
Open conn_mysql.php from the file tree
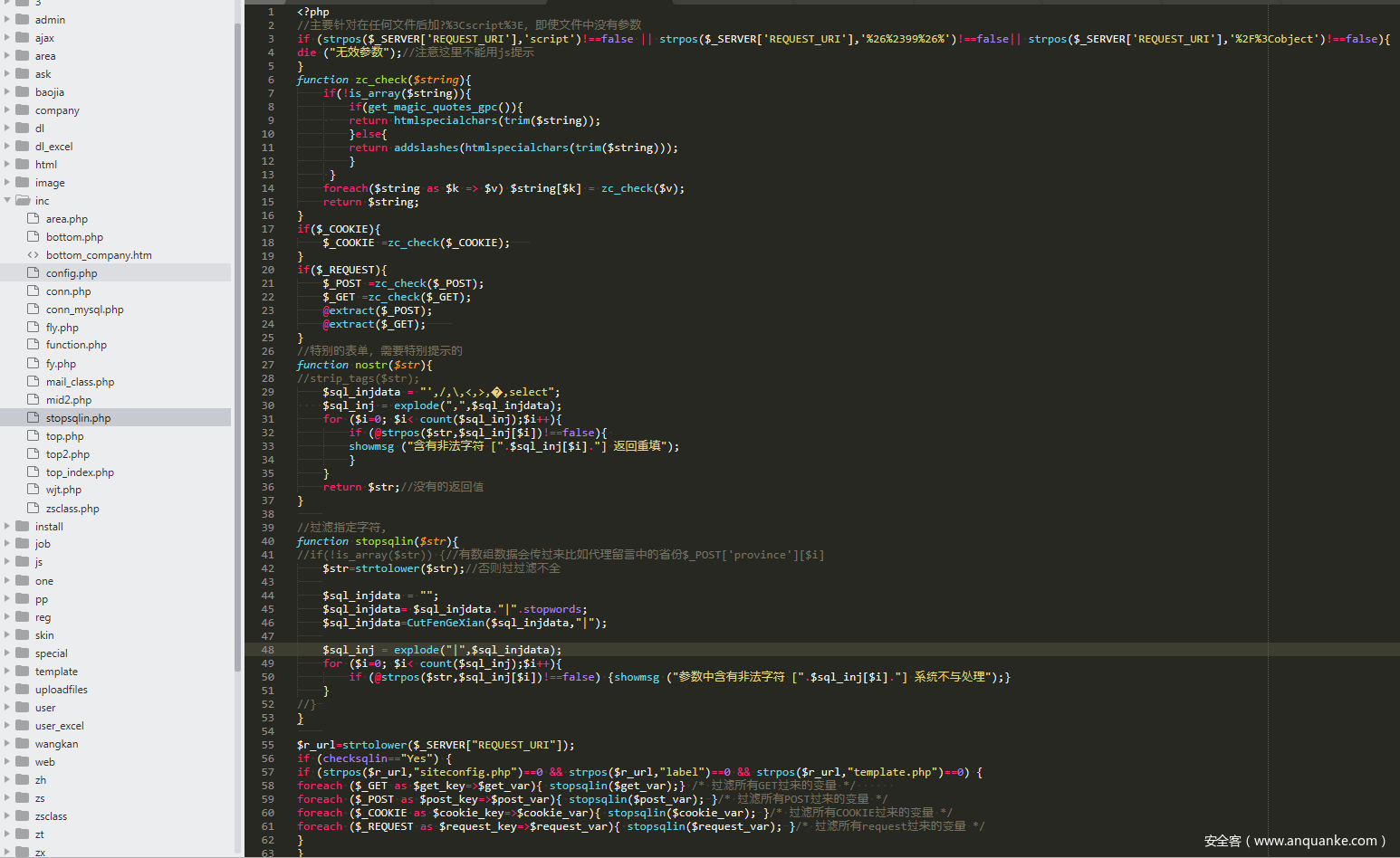[84, 310]
